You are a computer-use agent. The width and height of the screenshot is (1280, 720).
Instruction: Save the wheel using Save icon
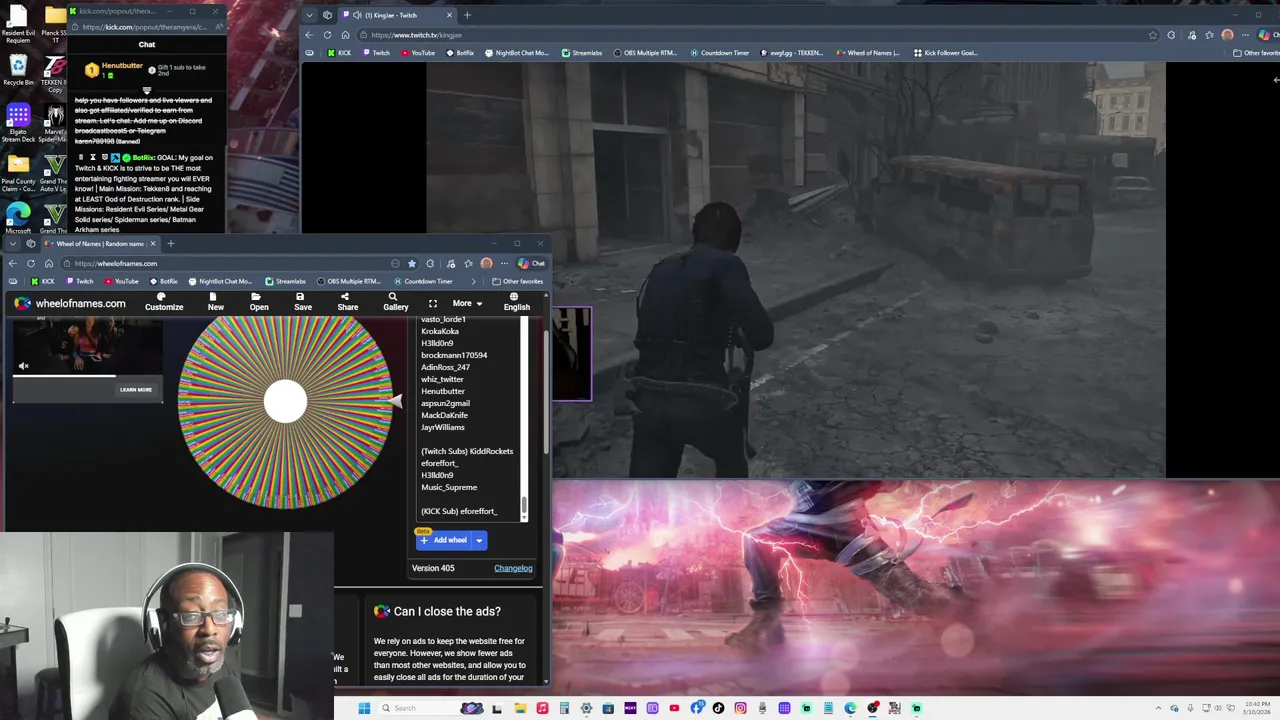point(303,302)
